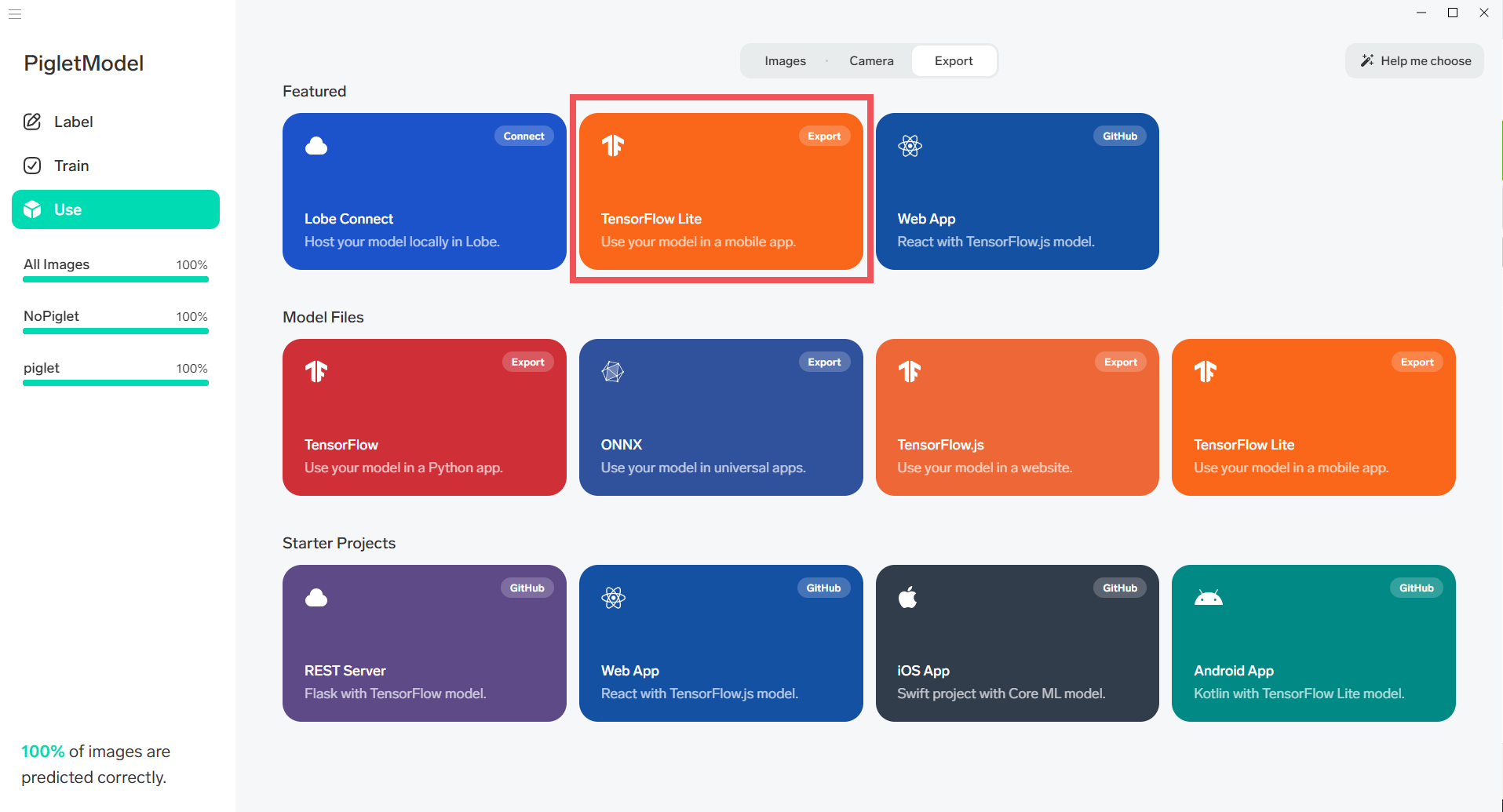
Task: Click TensorFlow logo on red TensorFlow card
Action: pyautogui.click(x=316, y=372)
